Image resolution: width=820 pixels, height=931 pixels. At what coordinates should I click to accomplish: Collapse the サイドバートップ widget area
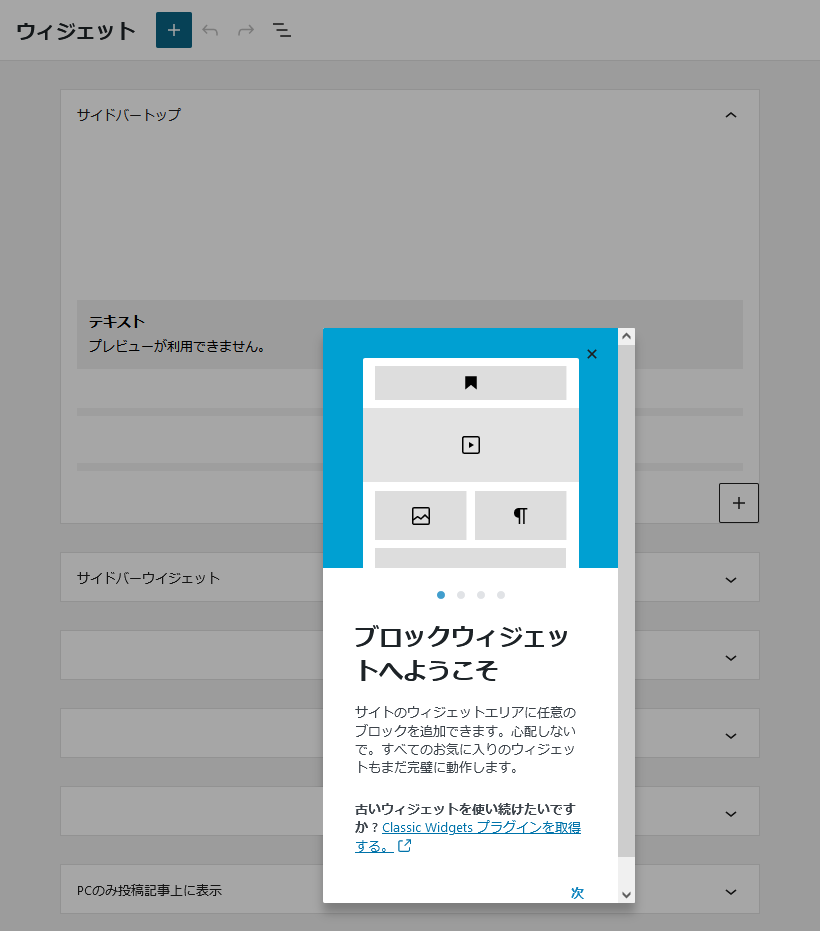tap(731, 114)
